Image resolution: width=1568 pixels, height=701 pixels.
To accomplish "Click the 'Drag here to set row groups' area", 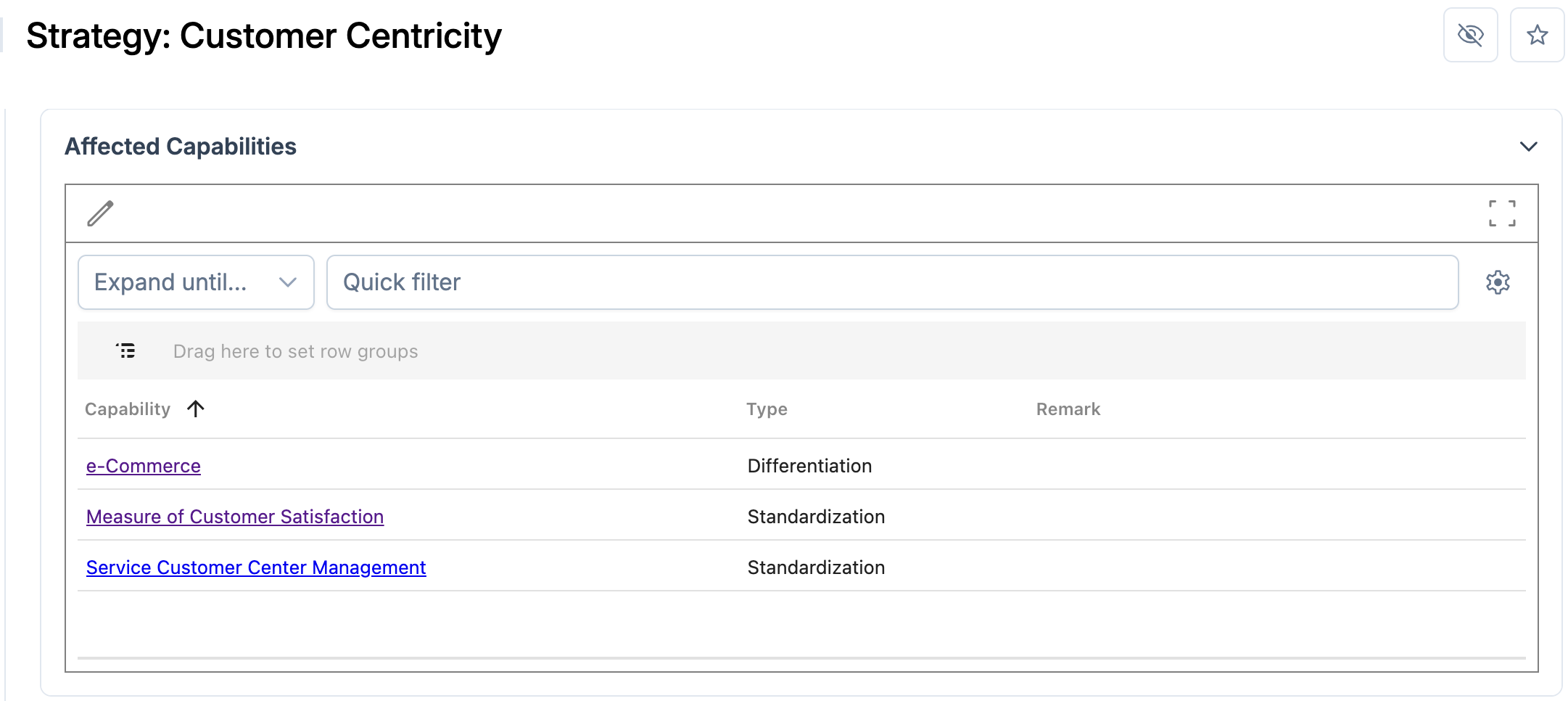I will pyautogui.click(x=296, y=351).
